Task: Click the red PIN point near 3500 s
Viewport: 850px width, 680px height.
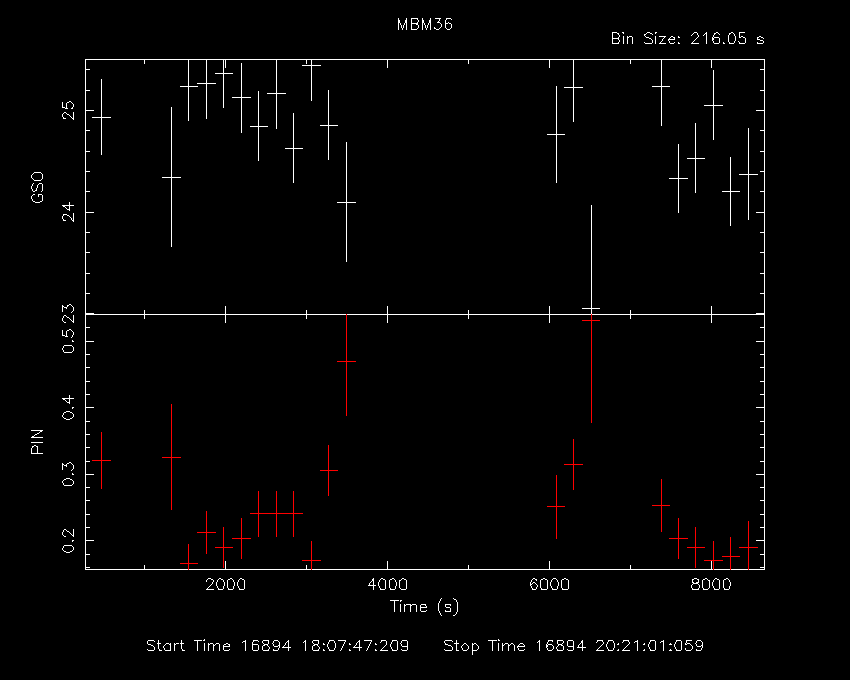Action: (346, 361)
